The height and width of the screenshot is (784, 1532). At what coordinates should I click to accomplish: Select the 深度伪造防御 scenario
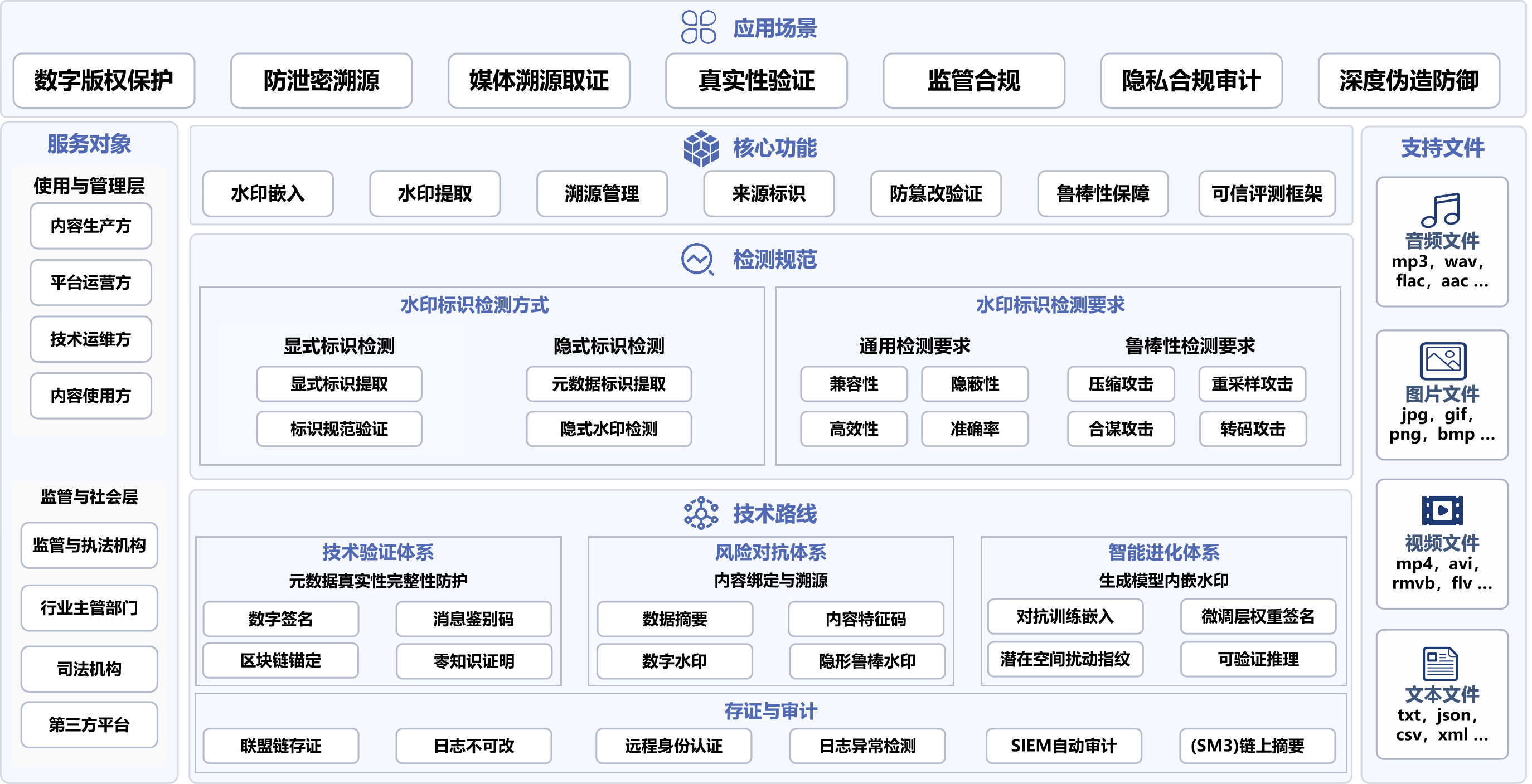1408,81
